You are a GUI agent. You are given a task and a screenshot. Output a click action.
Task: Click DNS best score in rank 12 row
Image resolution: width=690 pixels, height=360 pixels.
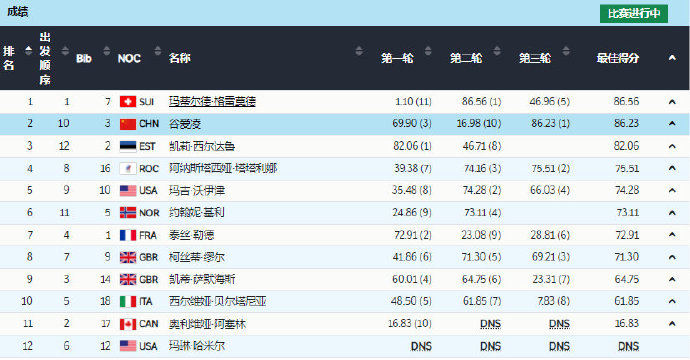coord(628,346)
